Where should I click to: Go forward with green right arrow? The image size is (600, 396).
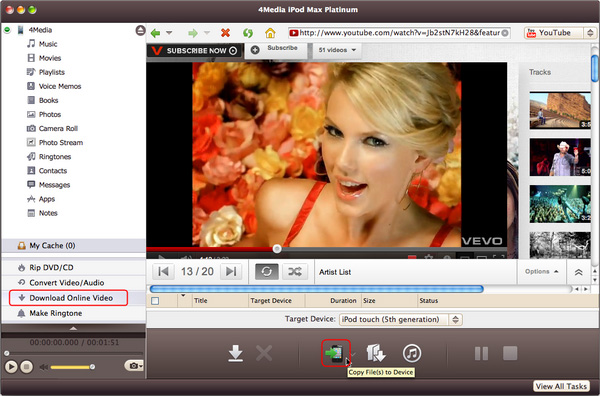(193, 33)
